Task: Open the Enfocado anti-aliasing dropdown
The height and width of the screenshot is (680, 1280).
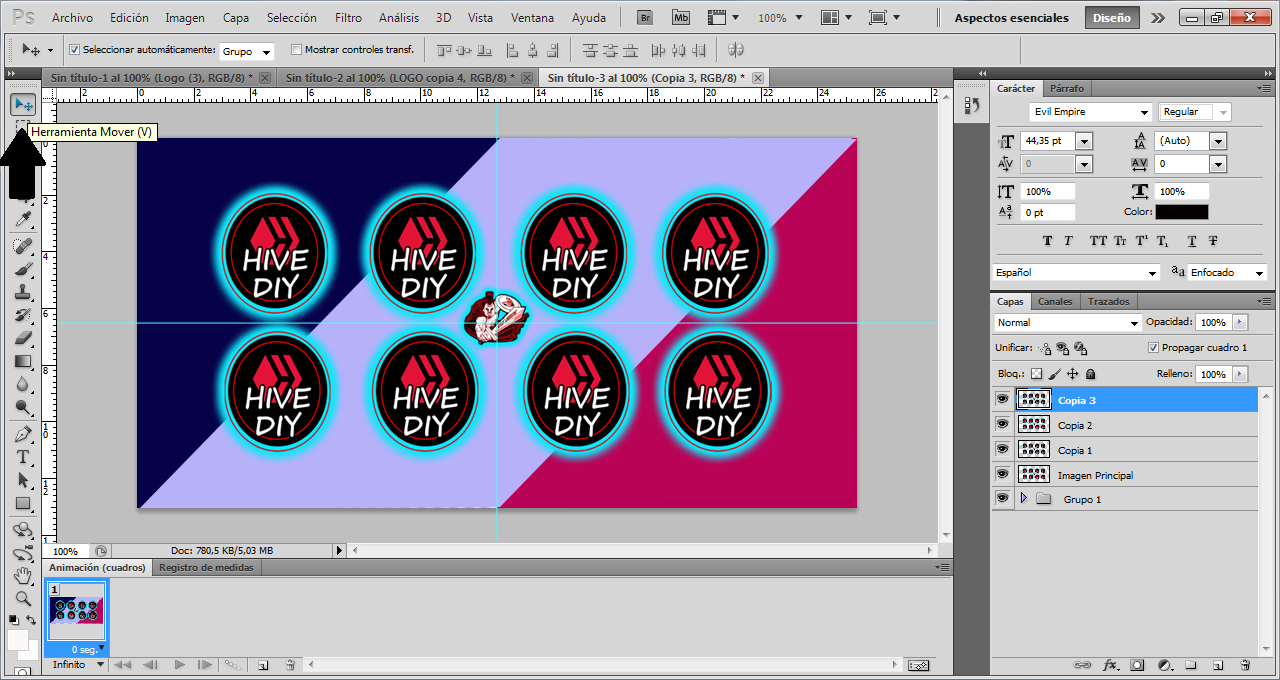Action: coord(1227,272)
